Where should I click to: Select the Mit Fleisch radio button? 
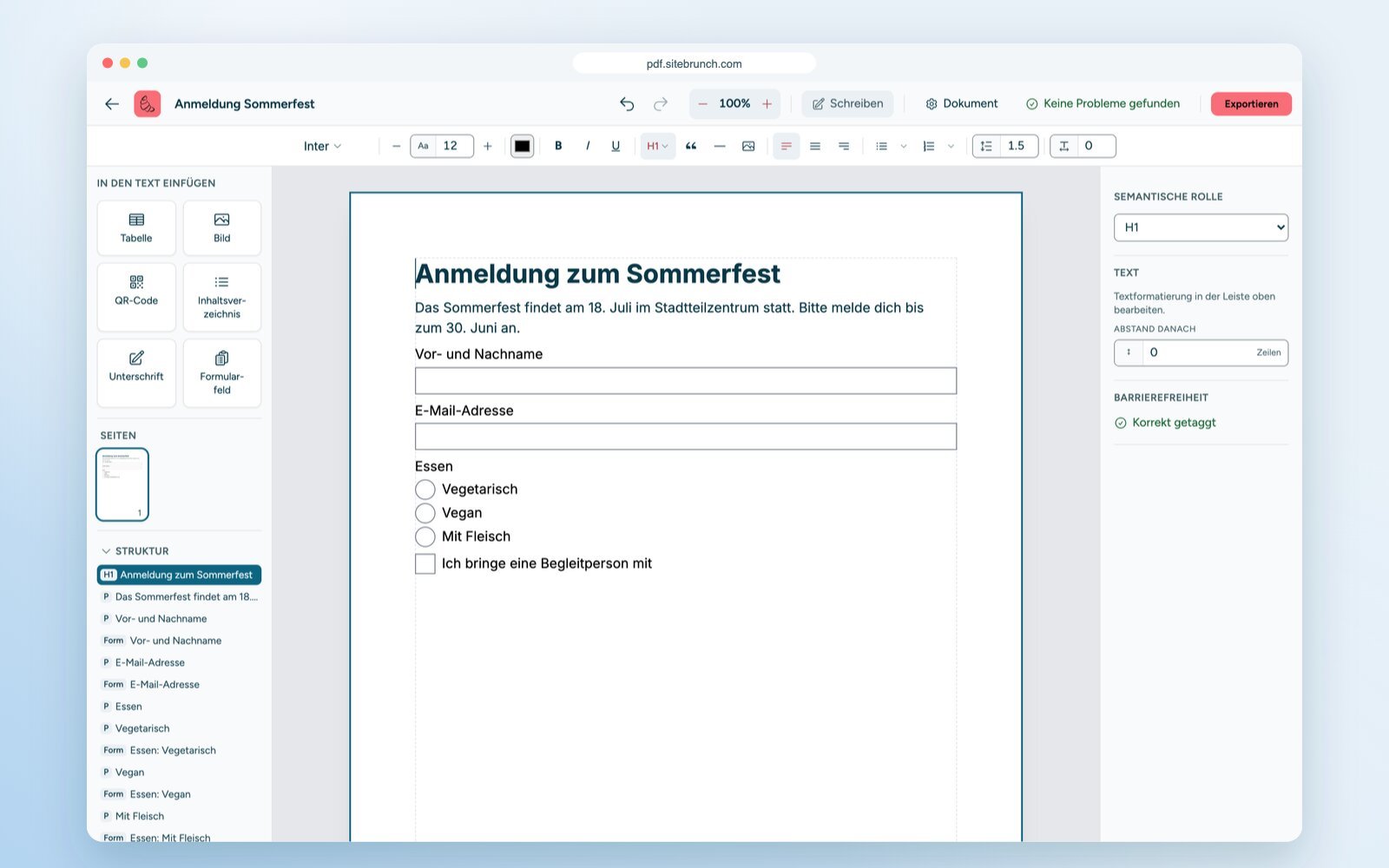click(x=425, y=536)
